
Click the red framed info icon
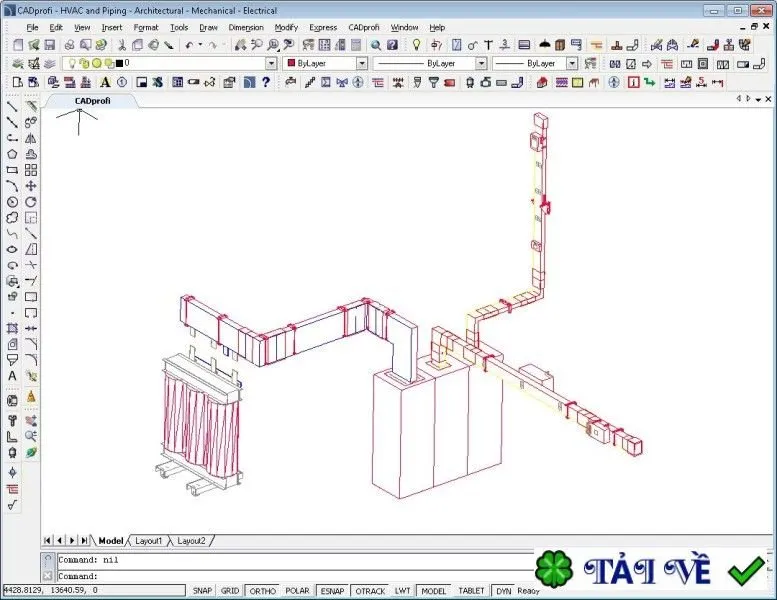point(633,82)
